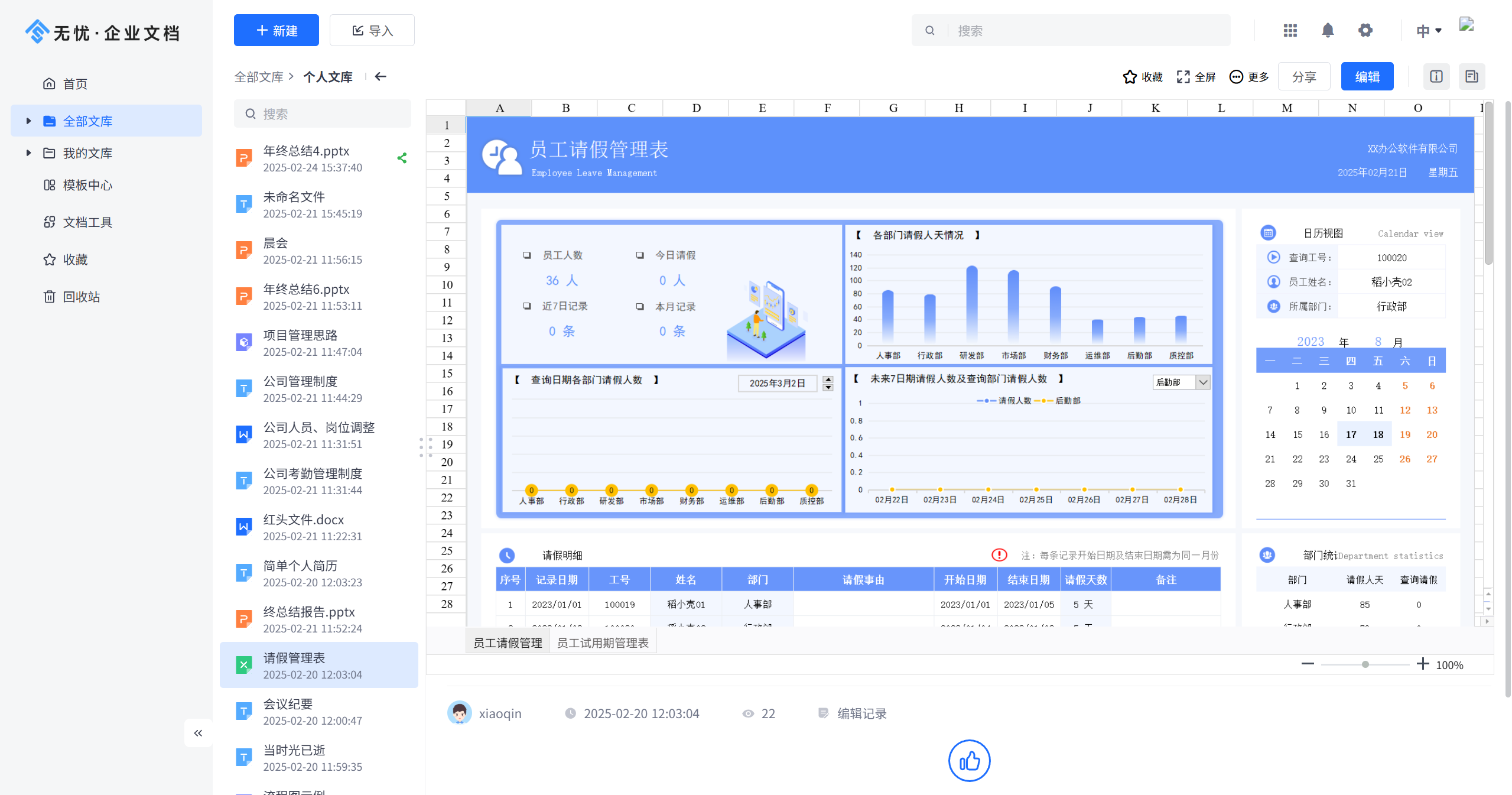Open the info panel icon
This screenshot has width=1512, height=795.
click(x=1436, y=76)
